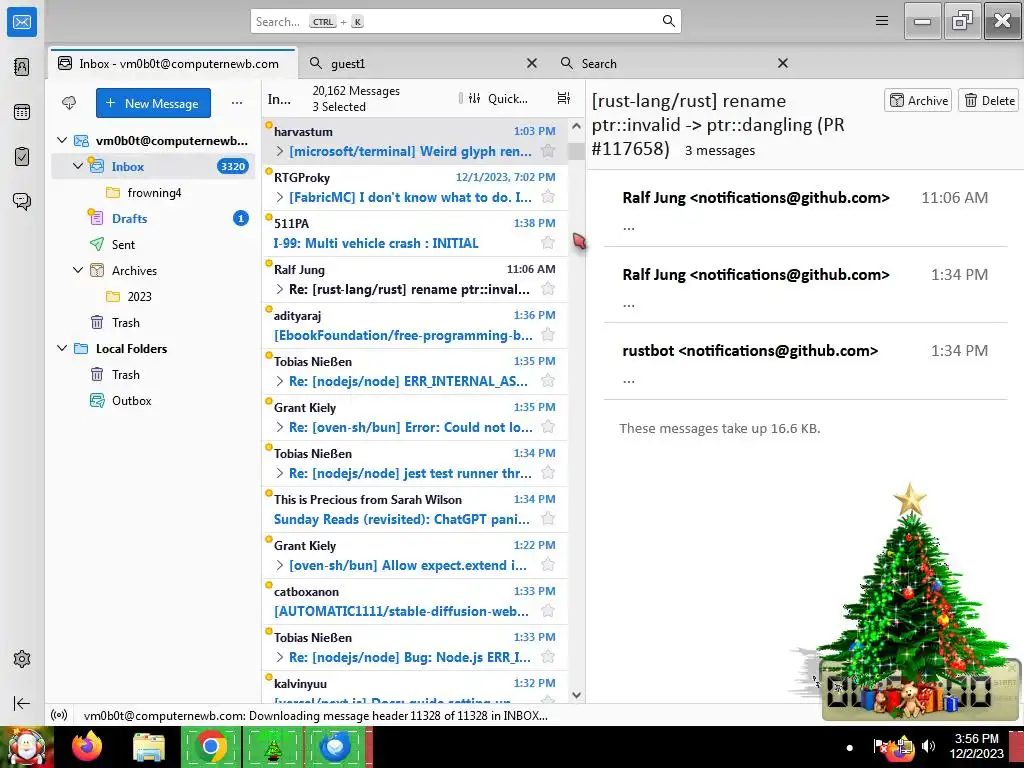The image size is (1024, 768).
Task: Collapse the vm0b0t@computernewb account tree
Action: pyautogui.click(x=62, y=140)
